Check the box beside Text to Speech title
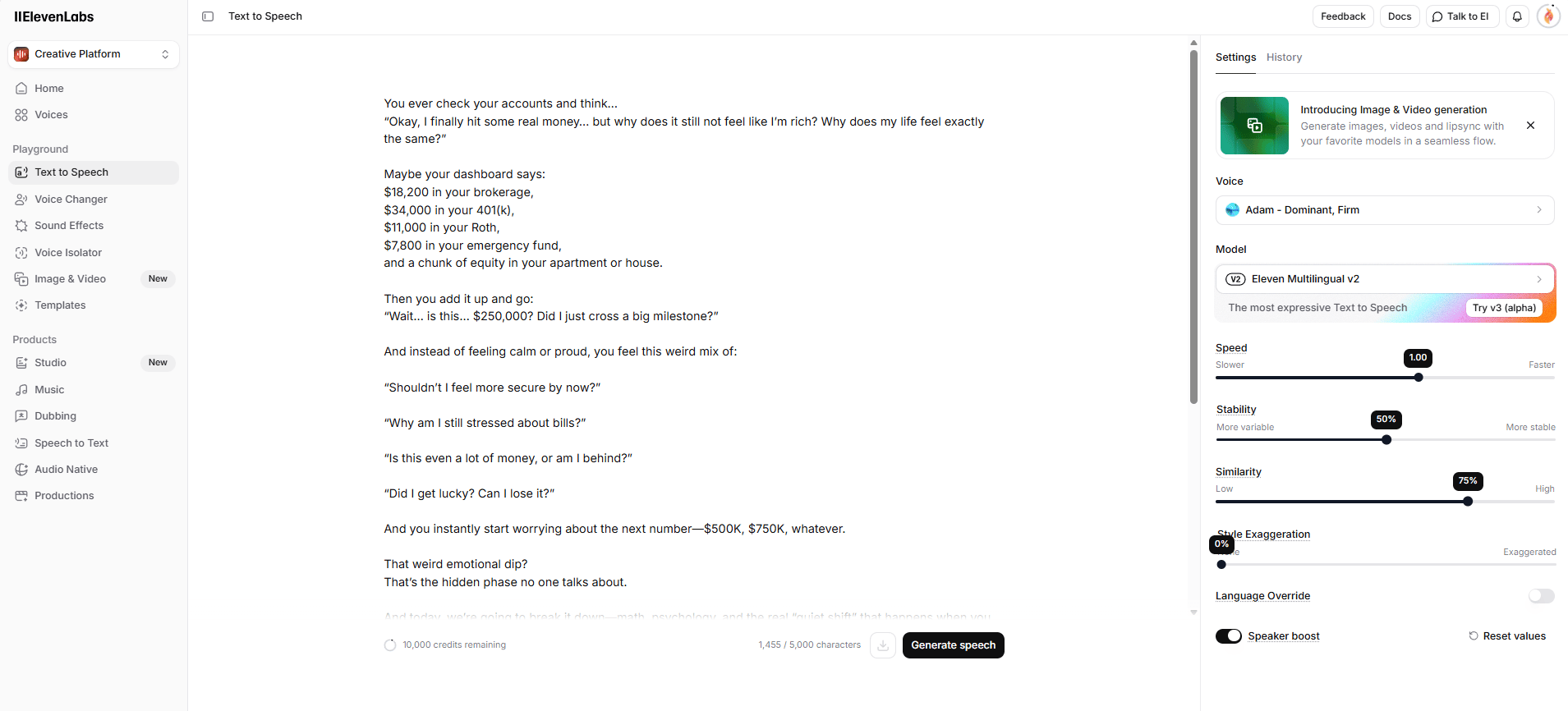 click(208, 16)
